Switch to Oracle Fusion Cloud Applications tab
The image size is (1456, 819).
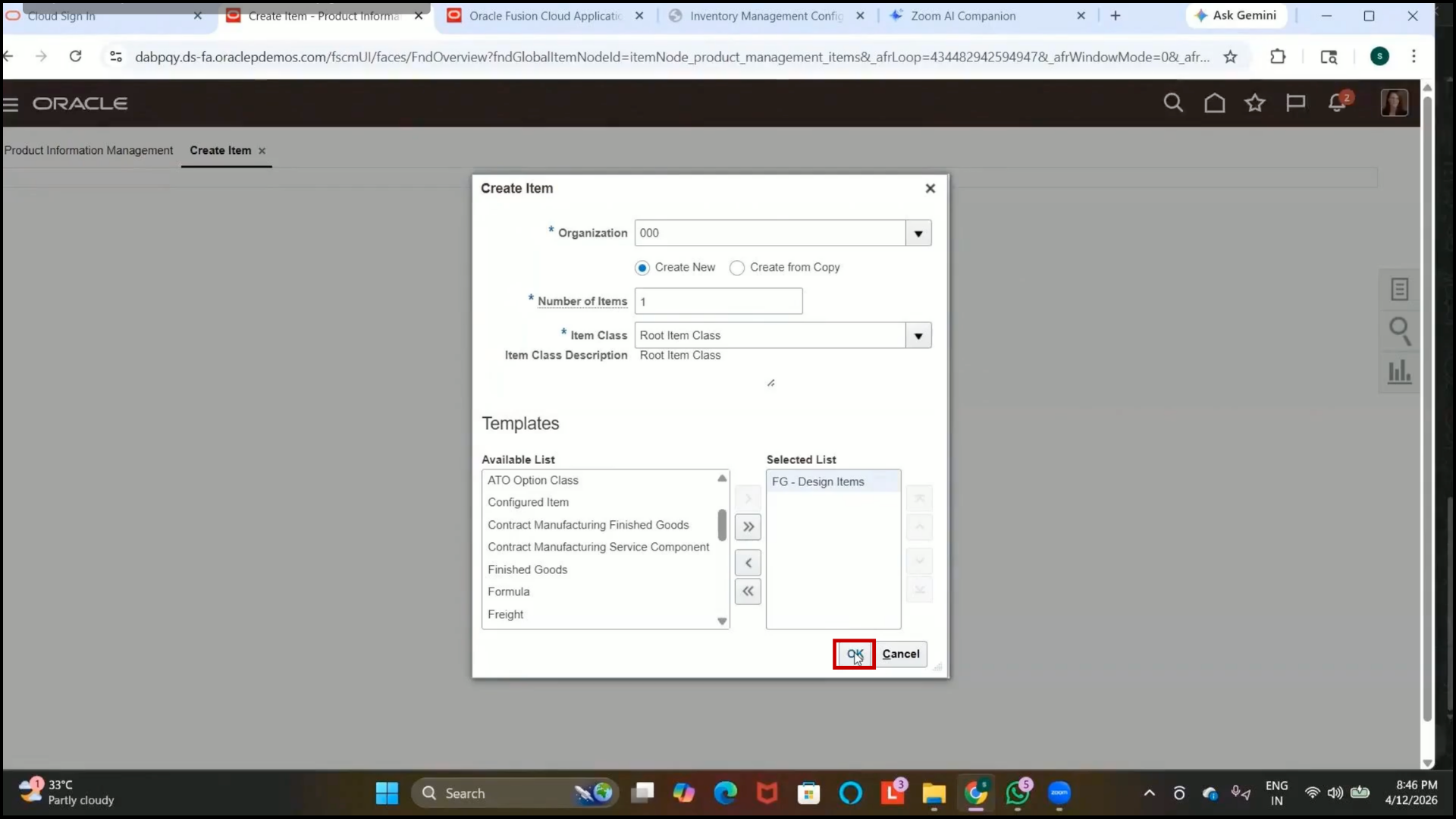coord(544,15)
